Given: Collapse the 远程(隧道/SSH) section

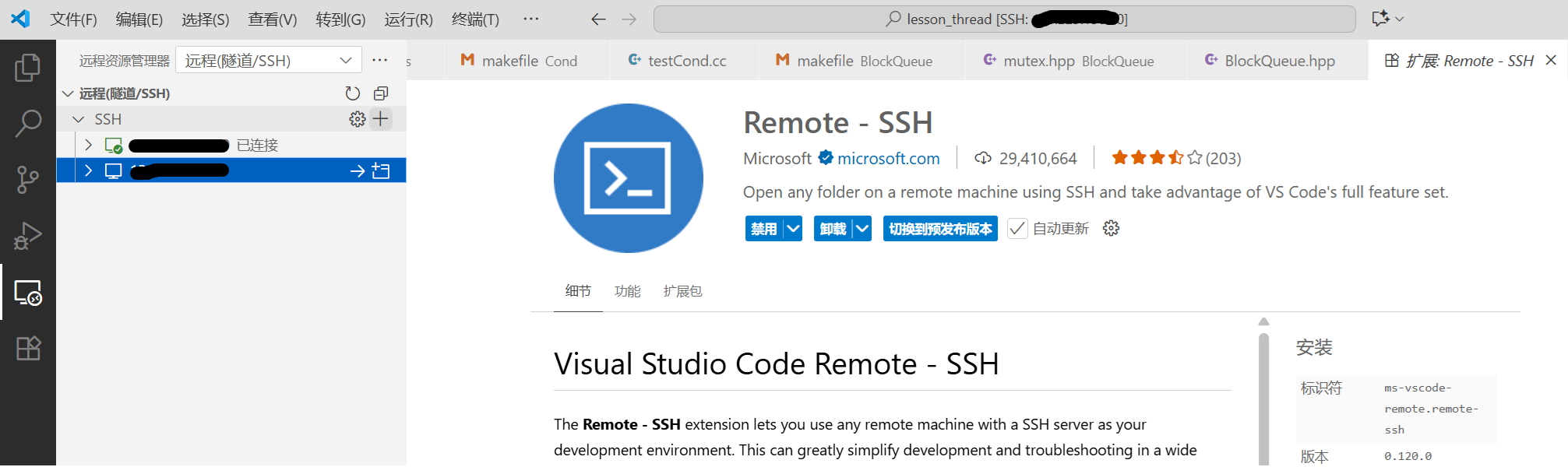Looking at the screenshot, I should point(68,93).
